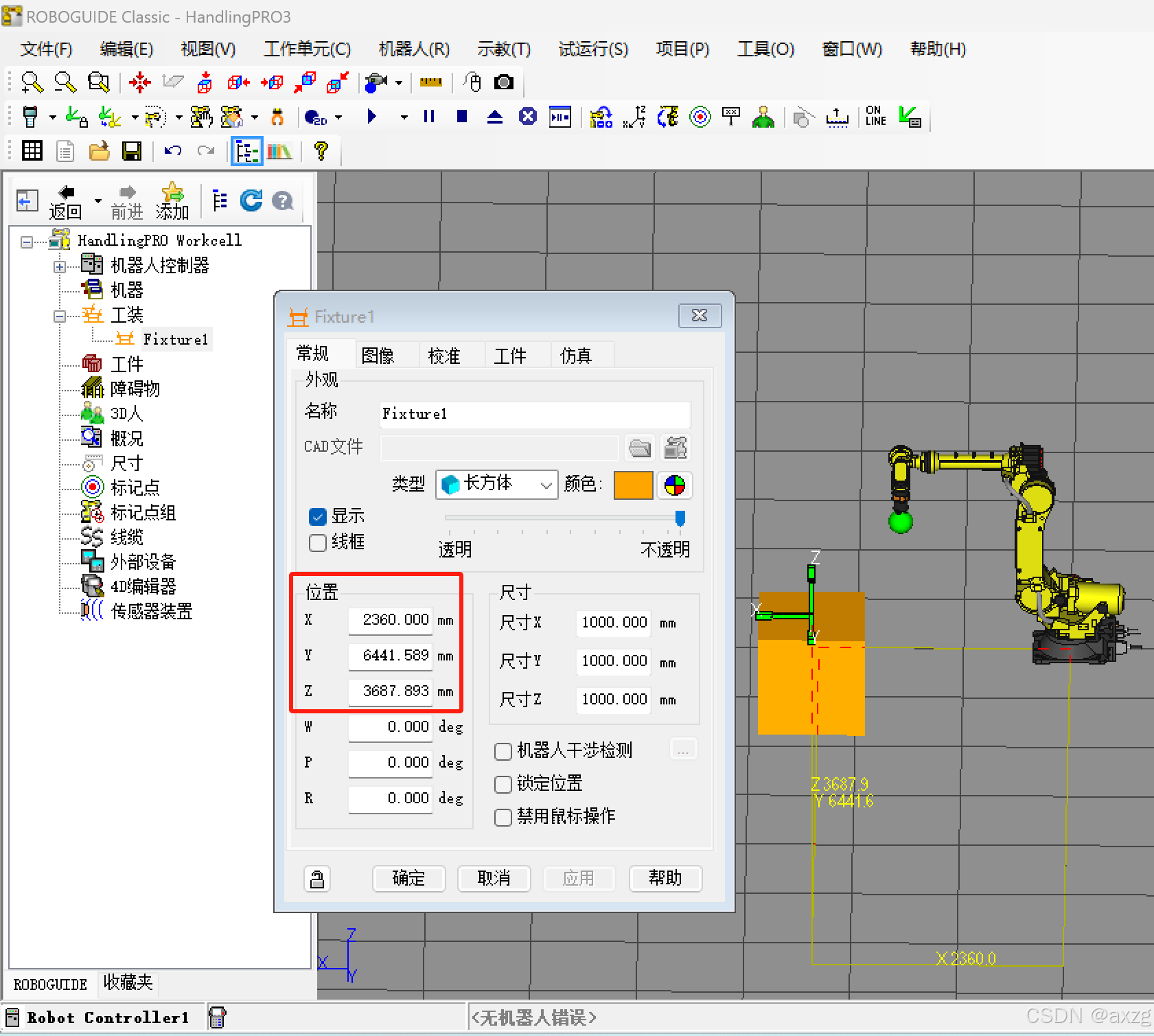This screenshot has width=1154, height=1036.
Task: Click the 返回 back arrow
Action: point(65,202)
